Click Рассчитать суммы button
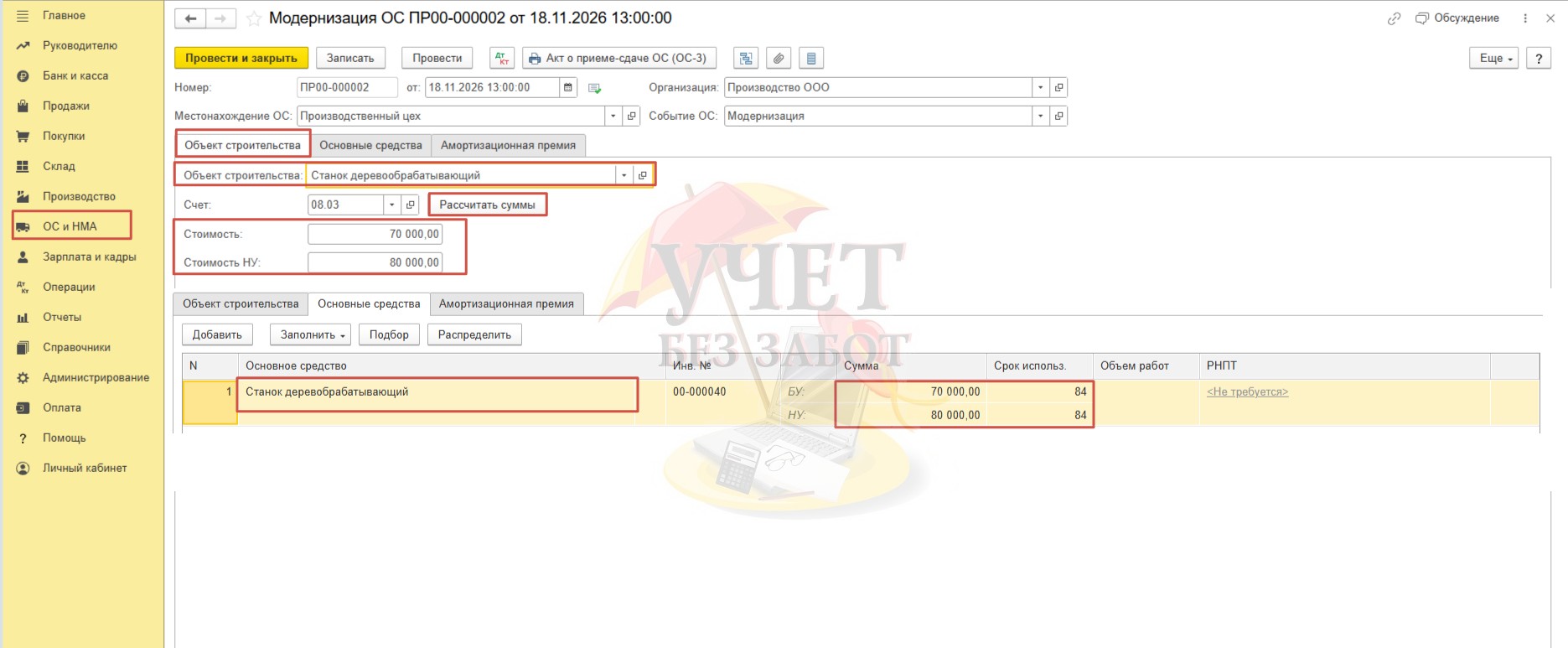 point(487,205)
